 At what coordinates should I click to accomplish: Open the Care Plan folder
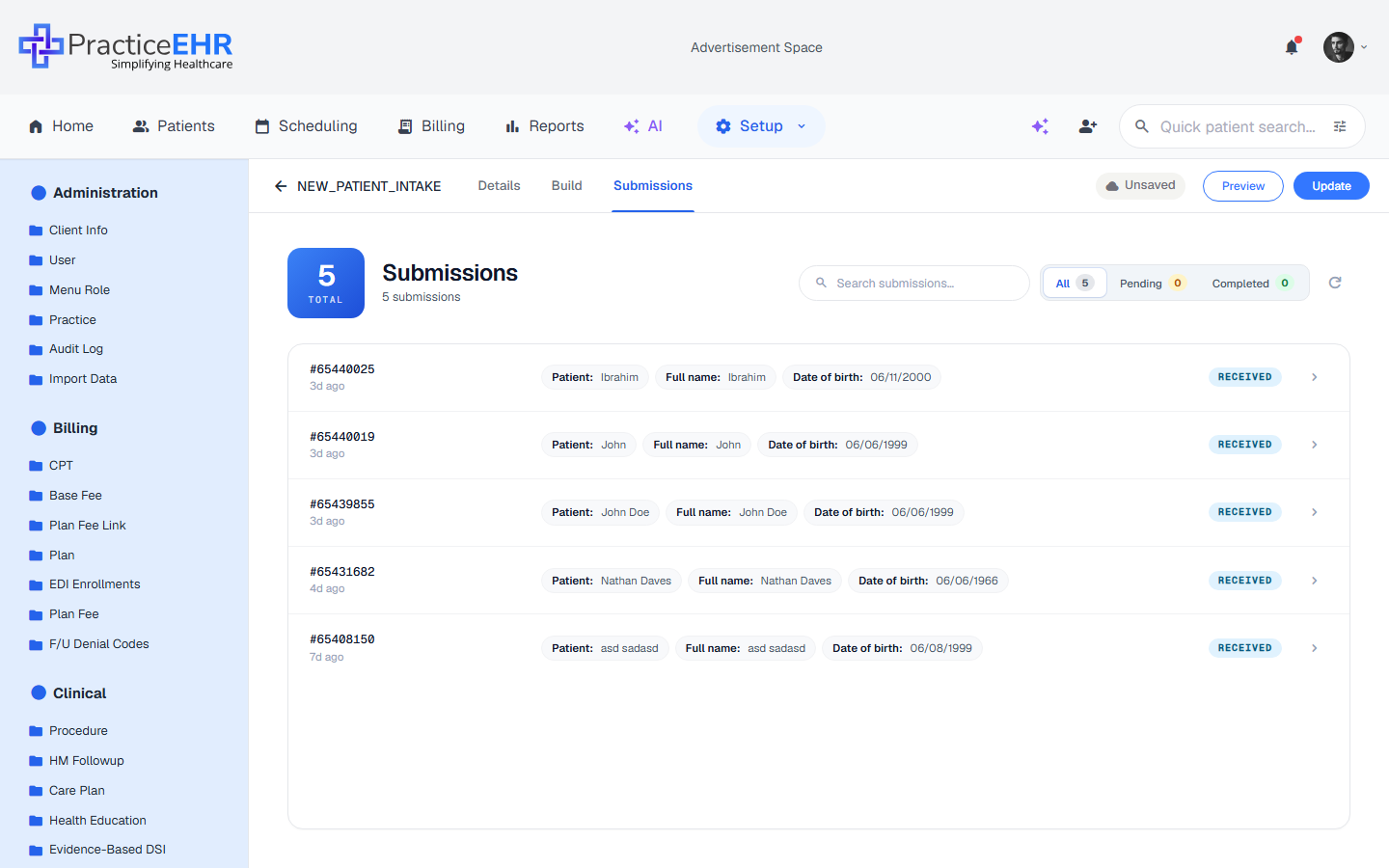click(68, 791)
